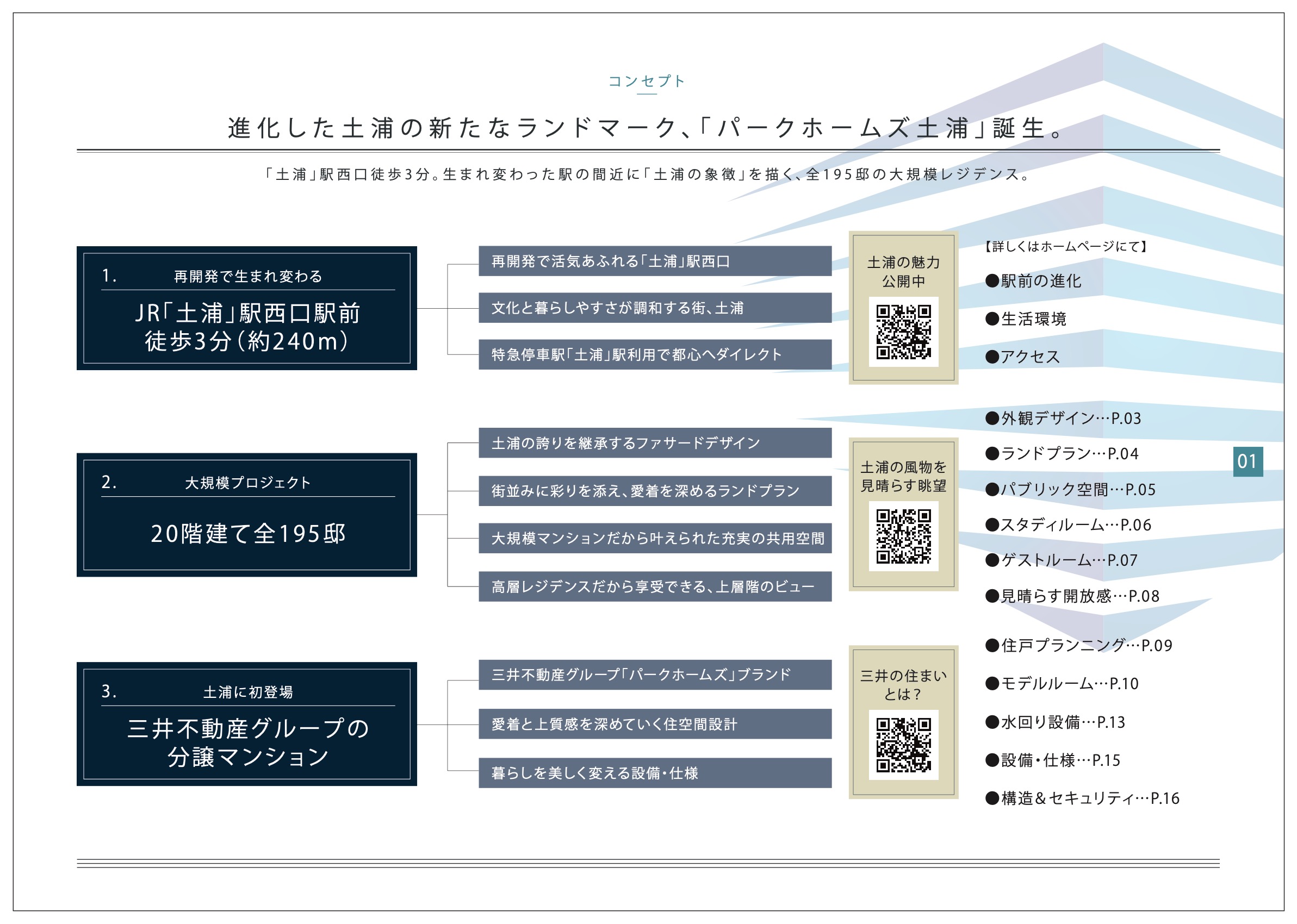Select box 1 JR「土浦」駅西口駅前 徒歩3分
This screenshot has width=1297, height=924.
tap(246, 308)
